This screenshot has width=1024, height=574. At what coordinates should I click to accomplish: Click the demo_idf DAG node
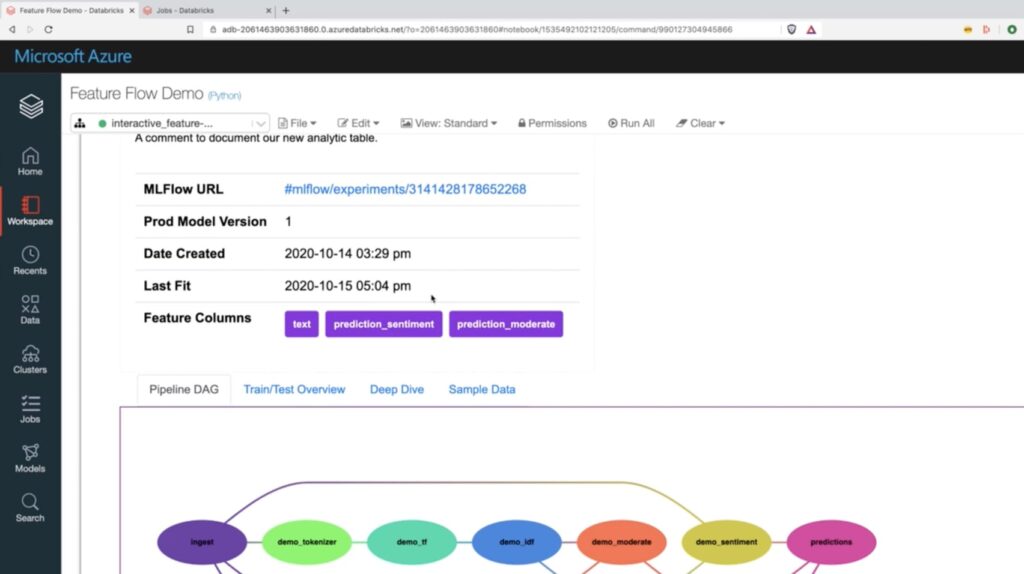(x=517, y=542)
